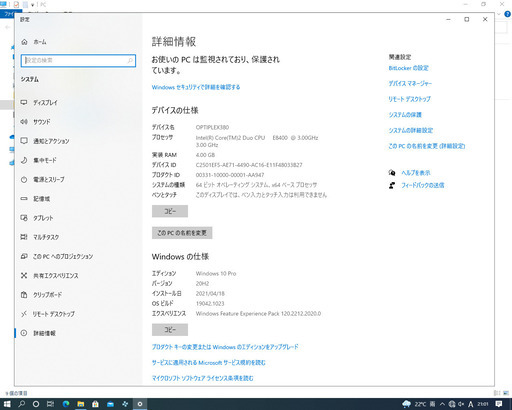Click the 詳細情報 info icon in sidebar
The width and height of the screenshot is (512, 410).
24,333
